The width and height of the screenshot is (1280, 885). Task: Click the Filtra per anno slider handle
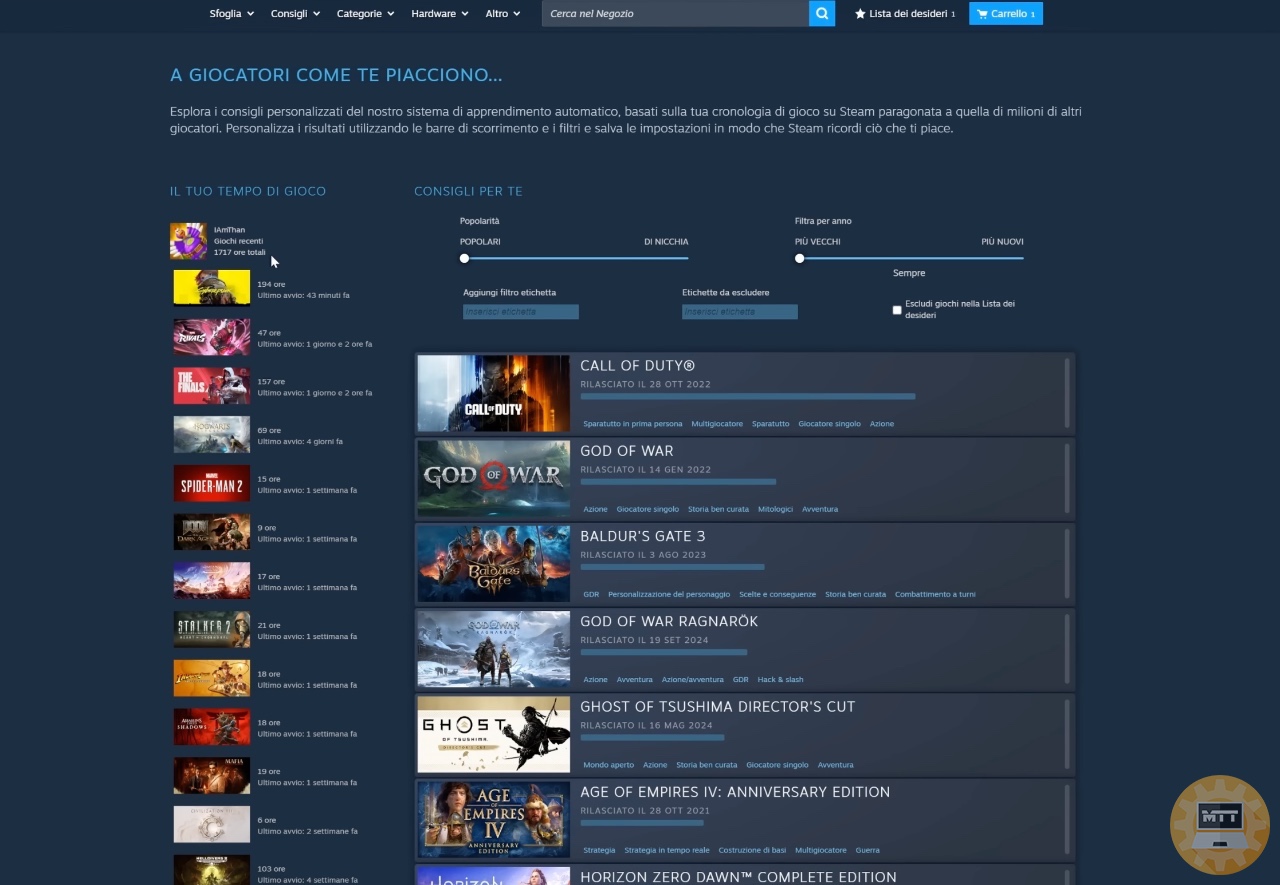(799, 258)
